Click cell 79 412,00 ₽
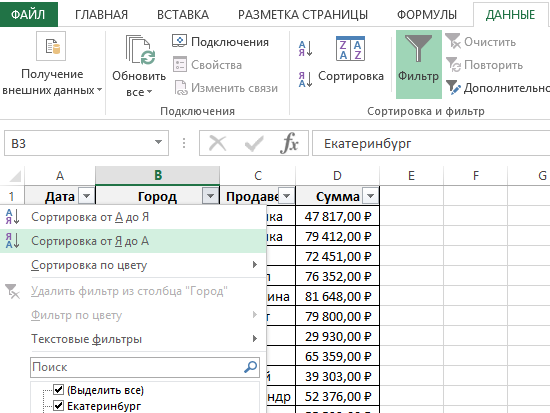 (x=337, y=236)
